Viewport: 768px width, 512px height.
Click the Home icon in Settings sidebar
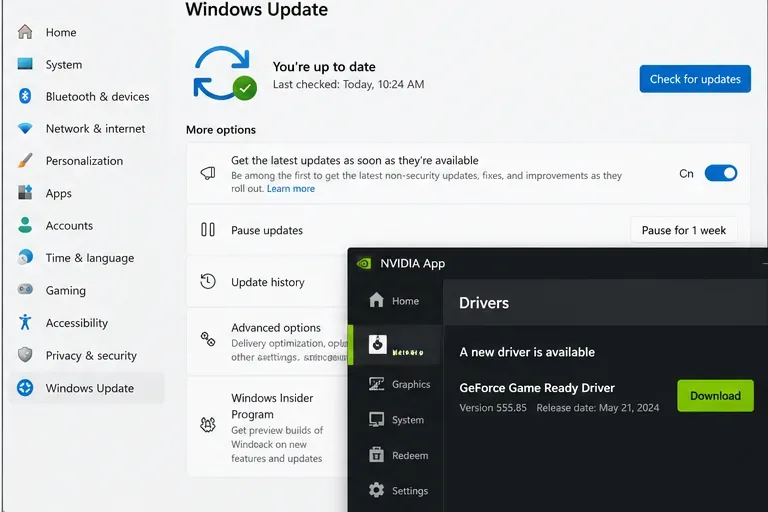[25, 32]
